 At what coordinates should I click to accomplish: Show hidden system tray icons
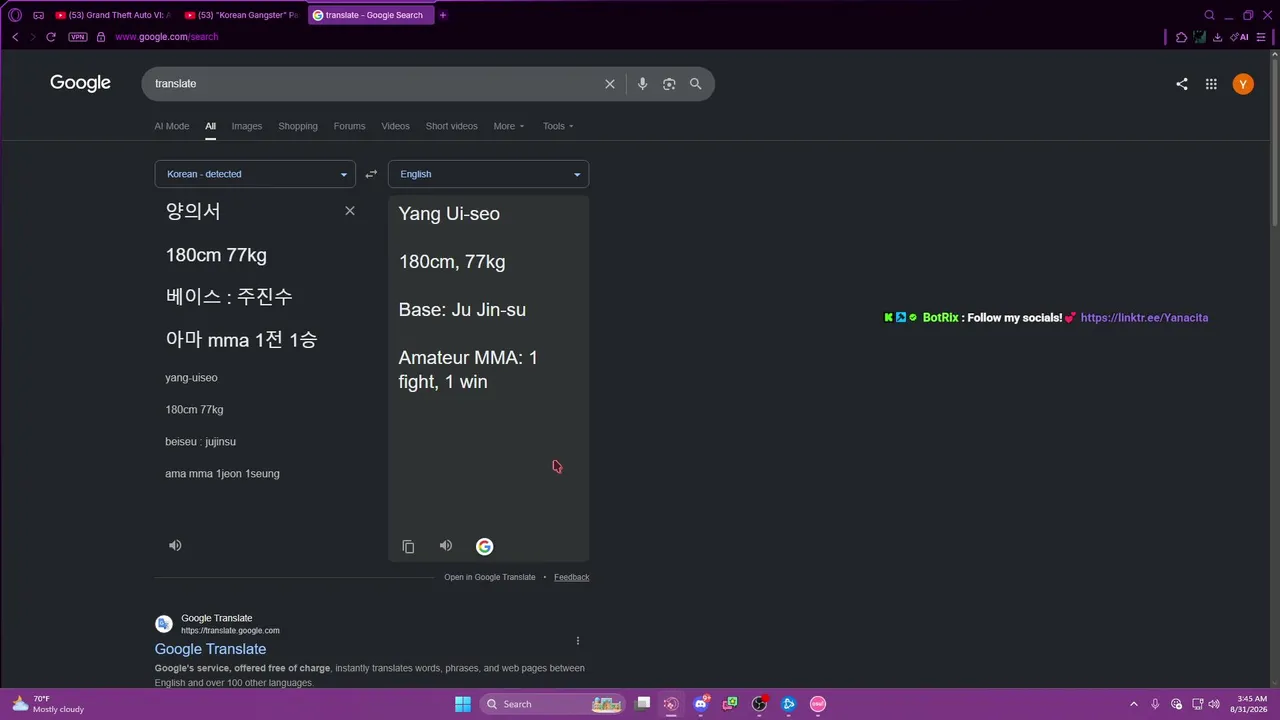pos(1134,704)
